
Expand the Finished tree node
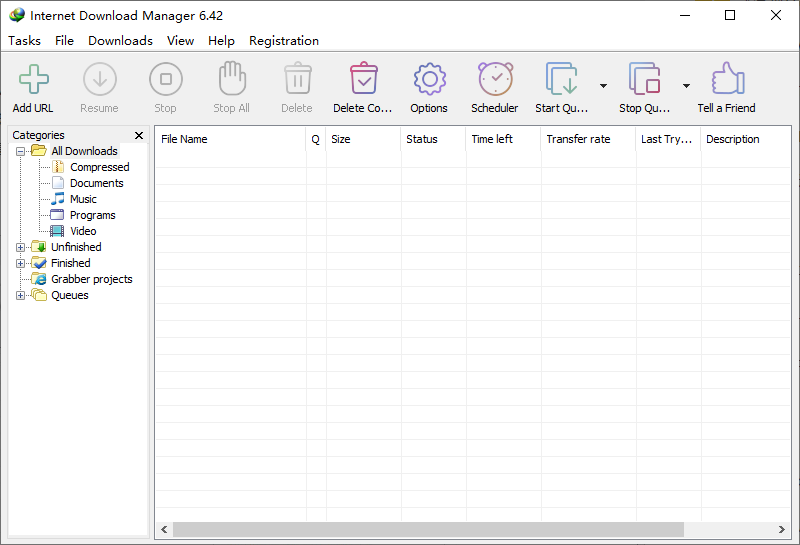20,263
